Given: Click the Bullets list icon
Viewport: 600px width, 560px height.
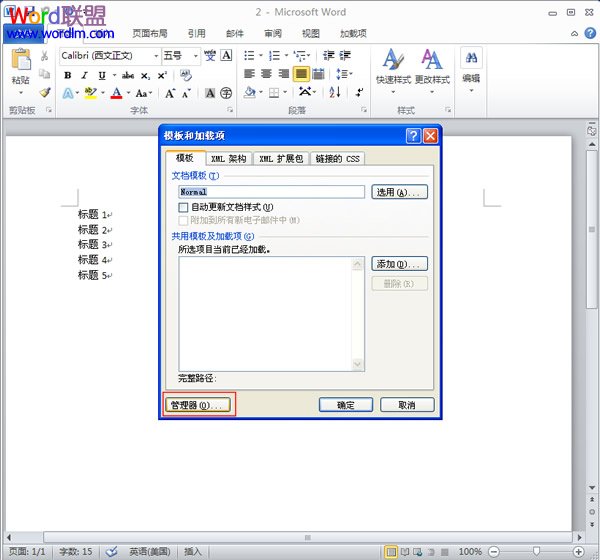Looking at the screenshot, I should click(249, 56).
